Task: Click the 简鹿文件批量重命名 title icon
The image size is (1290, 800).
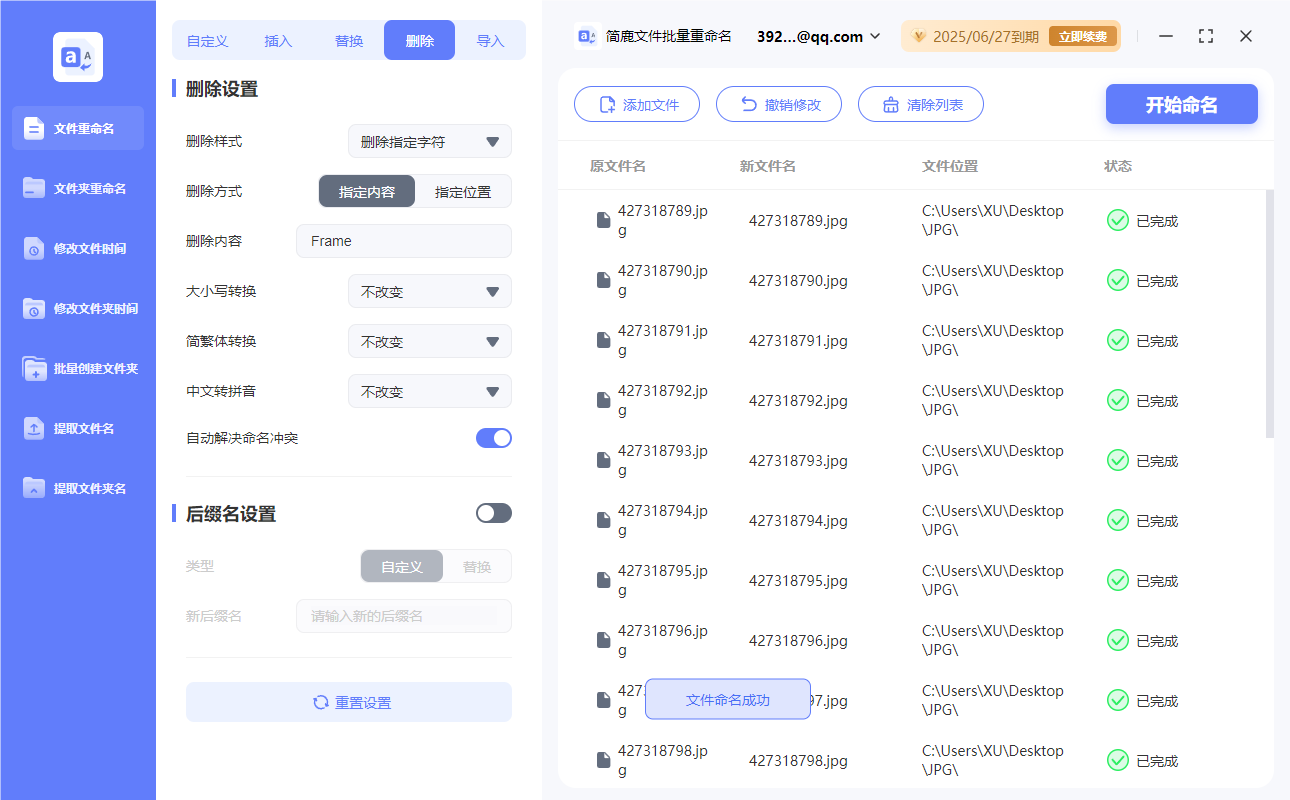Action: coord(587,36)
